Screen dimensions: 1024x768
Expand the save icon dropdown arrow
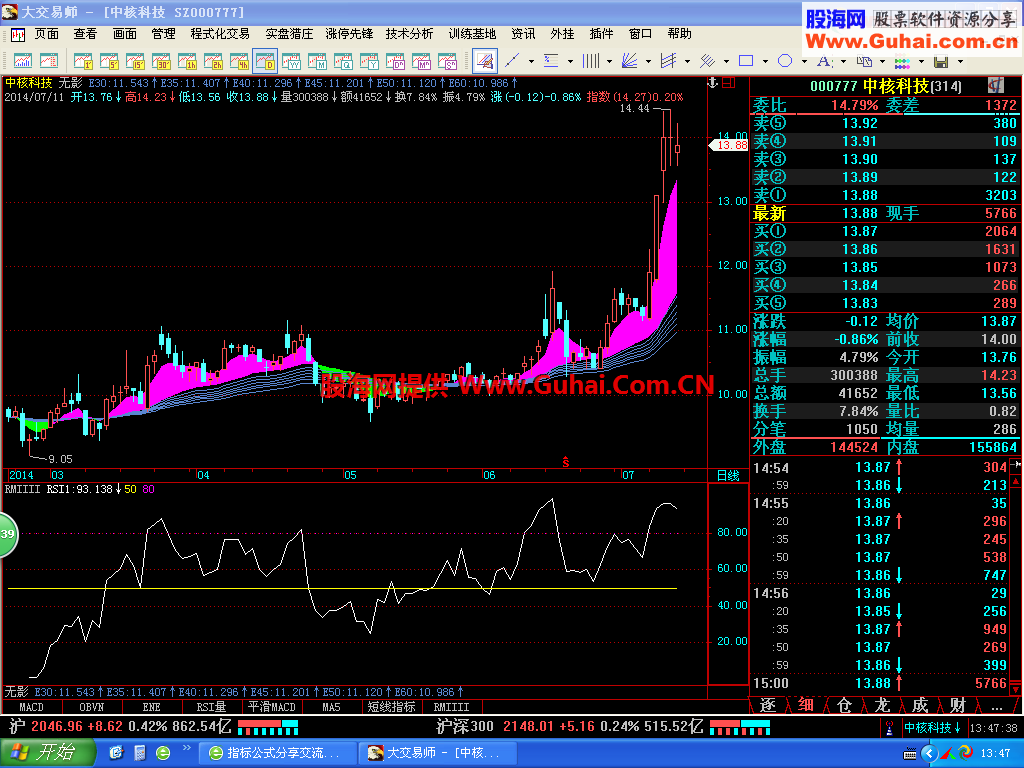click(960, 61)
